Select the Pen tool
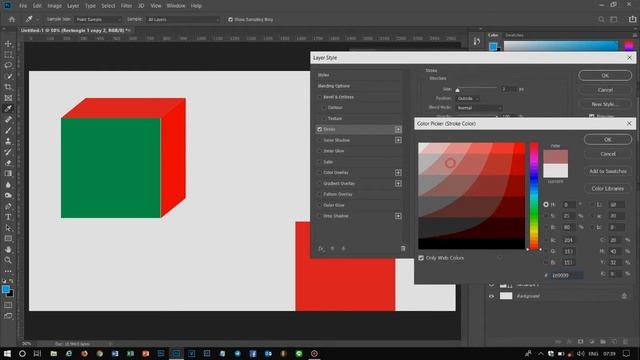640x360 pixels. [8, 206]
